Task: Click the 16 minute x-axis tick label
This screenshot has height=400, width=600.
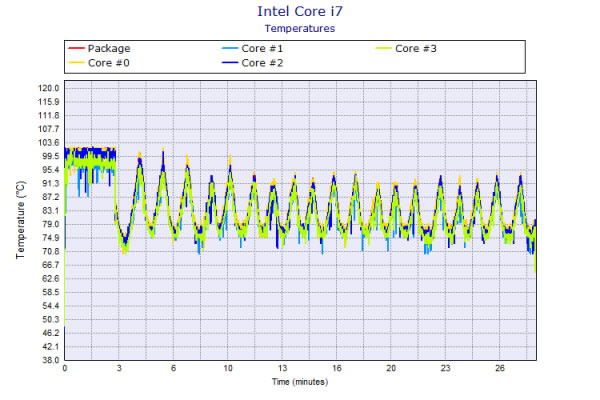Action: pyautogui.click(x=337, y=369)
